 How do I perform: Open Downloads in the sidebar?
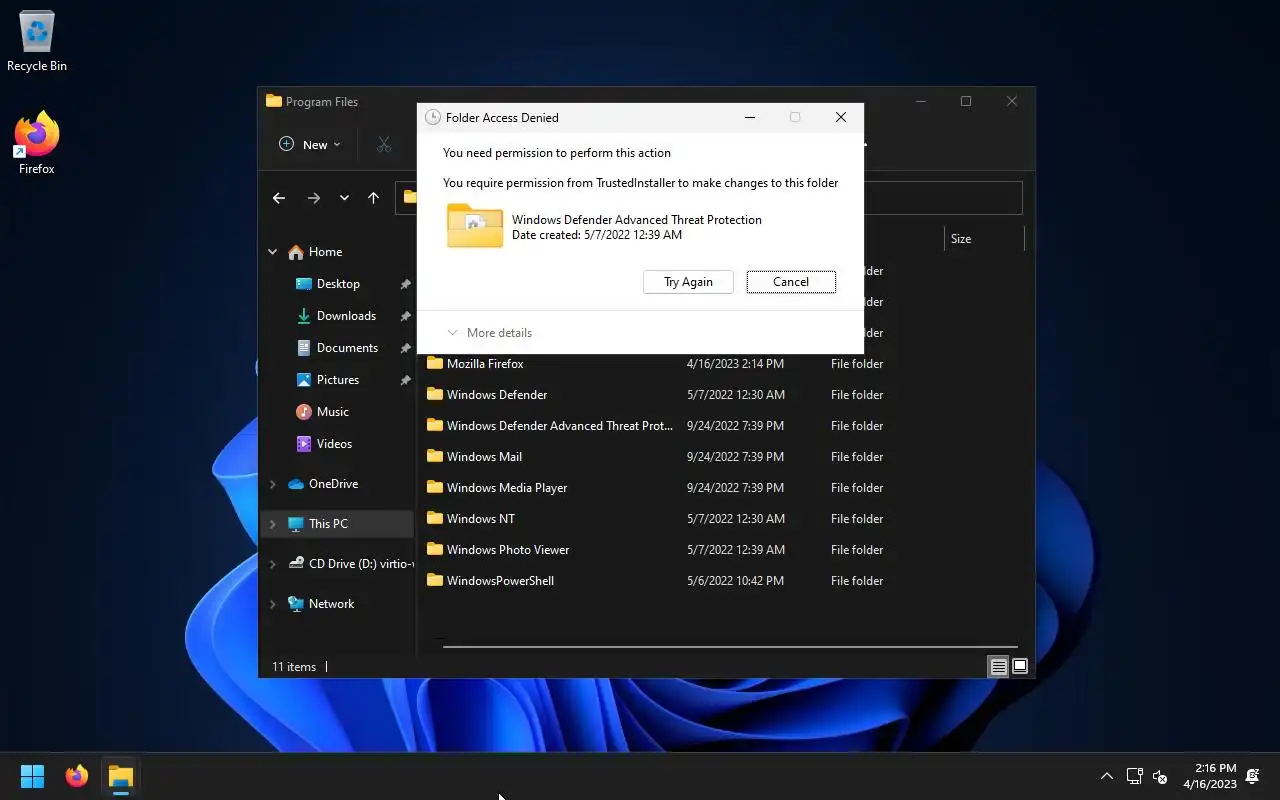click(x=346, y=316)
